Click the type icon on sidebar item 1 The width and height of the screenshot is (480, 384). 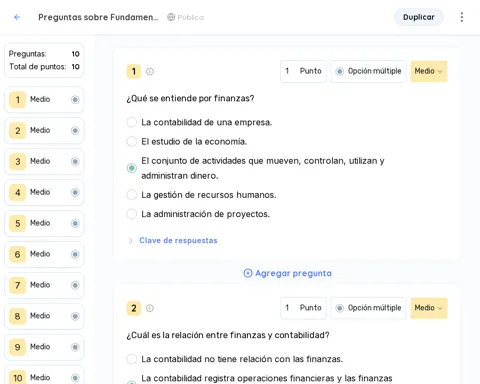tap(75, 99)
